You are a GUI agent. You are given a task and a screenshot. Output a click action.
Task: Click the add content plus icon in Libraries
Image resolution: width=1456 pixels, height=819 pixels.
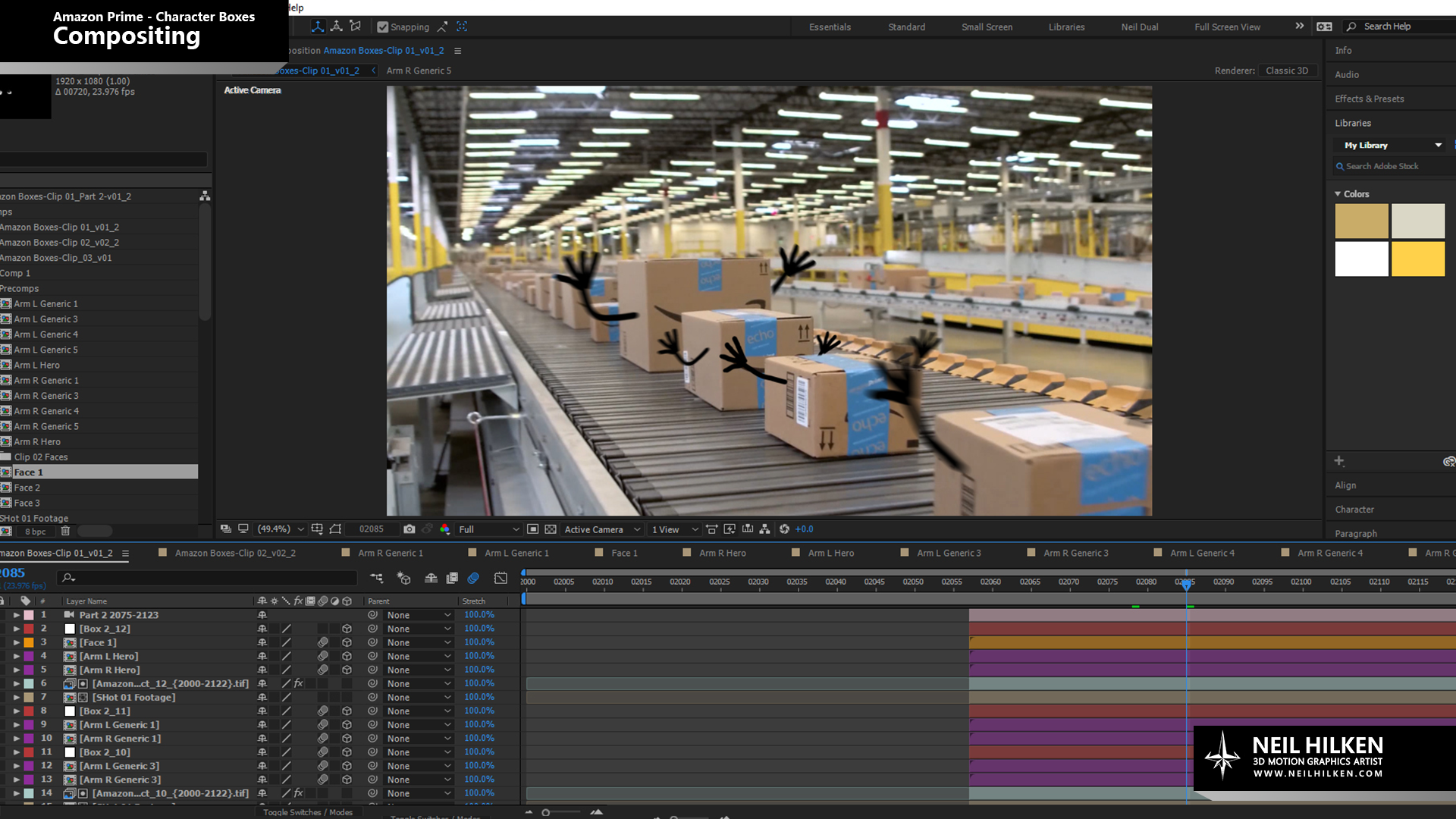pyautogui.click(x=1339, y=461)
